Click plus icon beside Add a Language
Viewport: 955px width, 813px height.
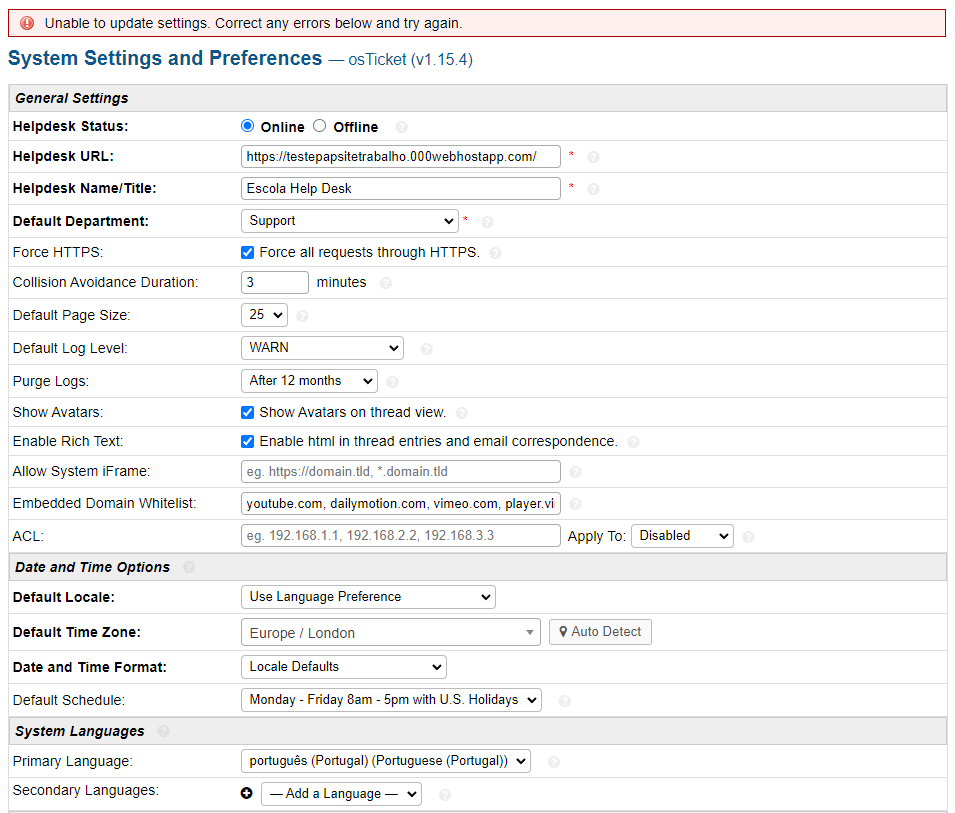[x=247, y=793]
